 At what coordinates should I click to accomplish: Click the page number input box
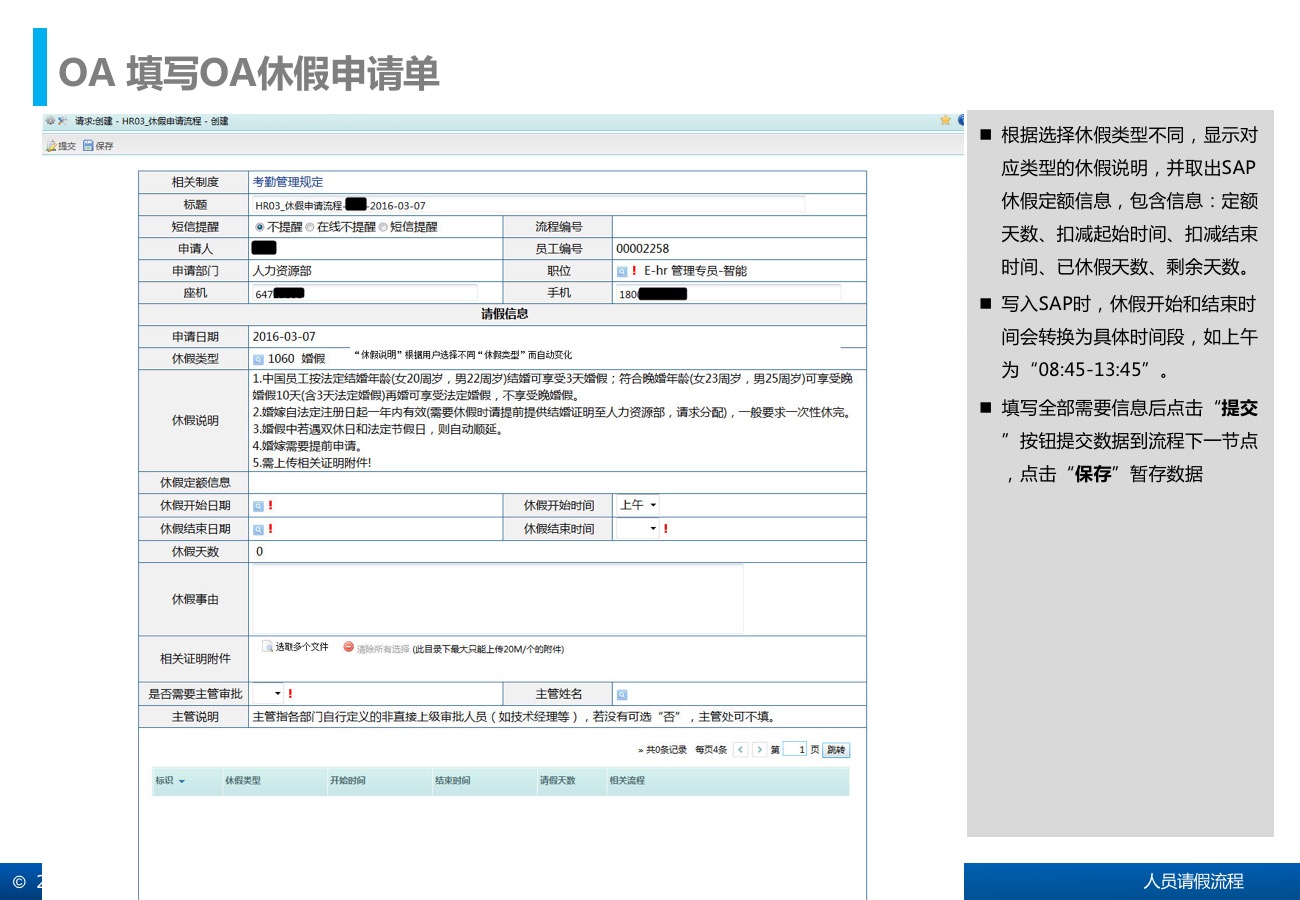pyautogui.click(x=795, y=749)
